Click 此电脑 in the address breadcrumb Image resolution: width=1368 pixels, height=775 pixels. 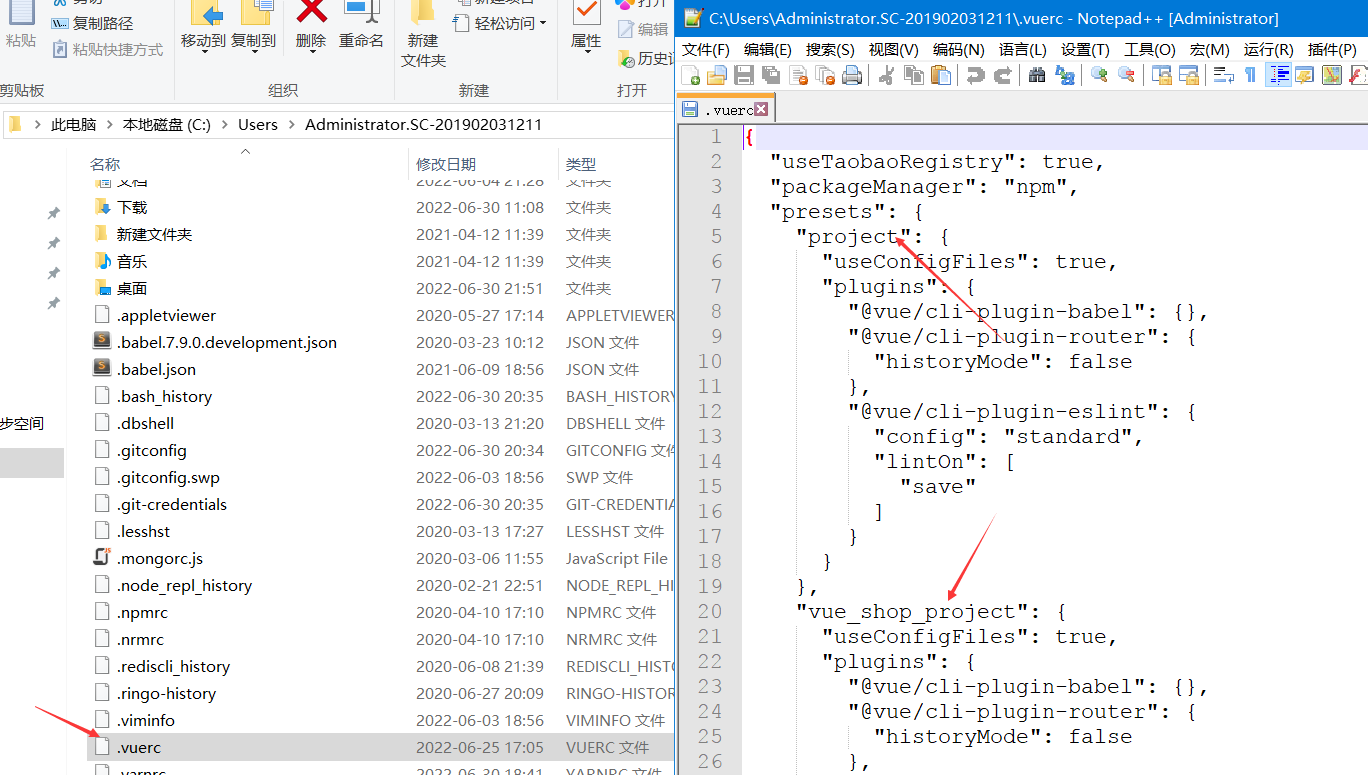[x=74, y=125]
